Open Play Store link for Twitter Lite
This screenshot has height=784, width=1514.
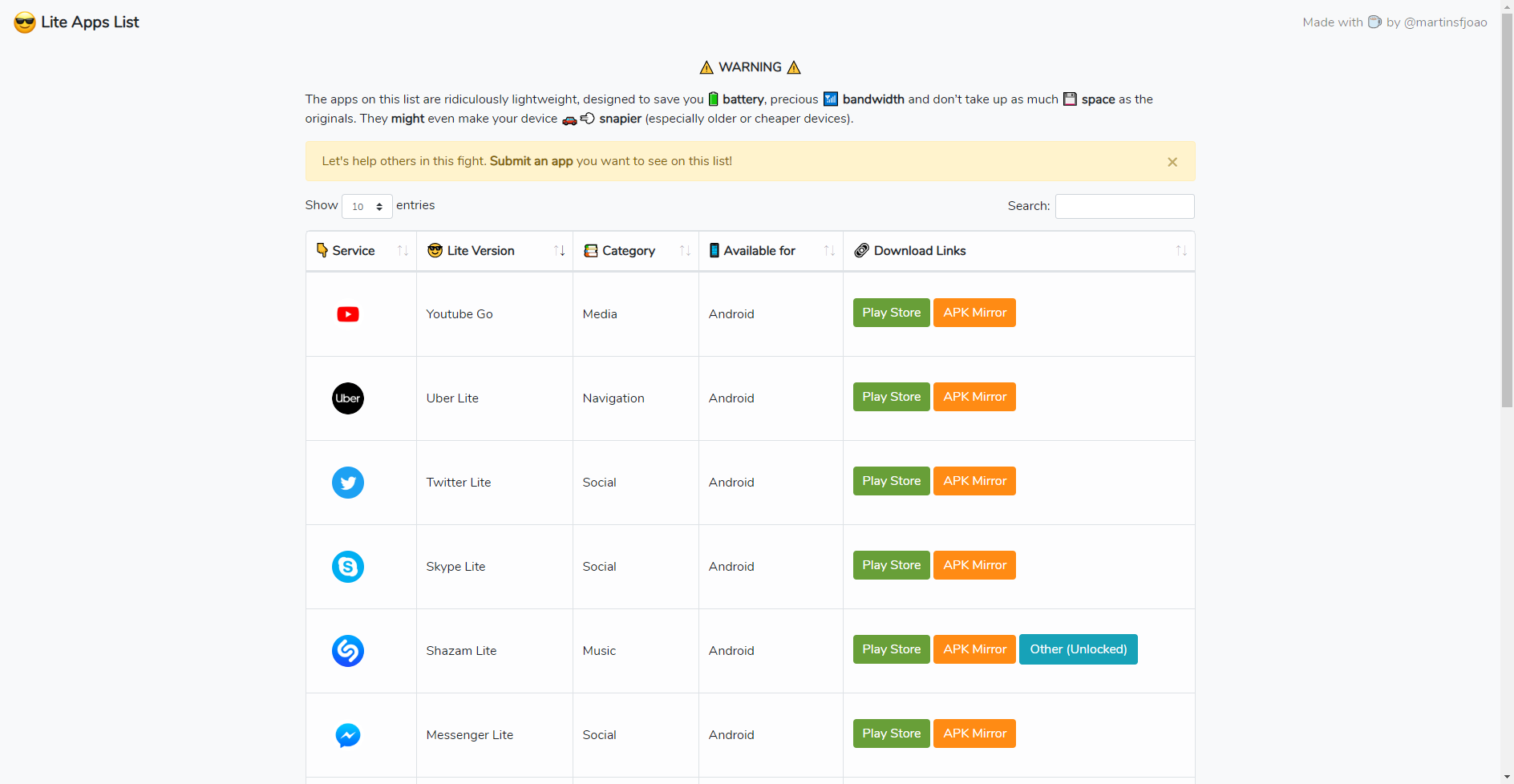tap(891, 481)
